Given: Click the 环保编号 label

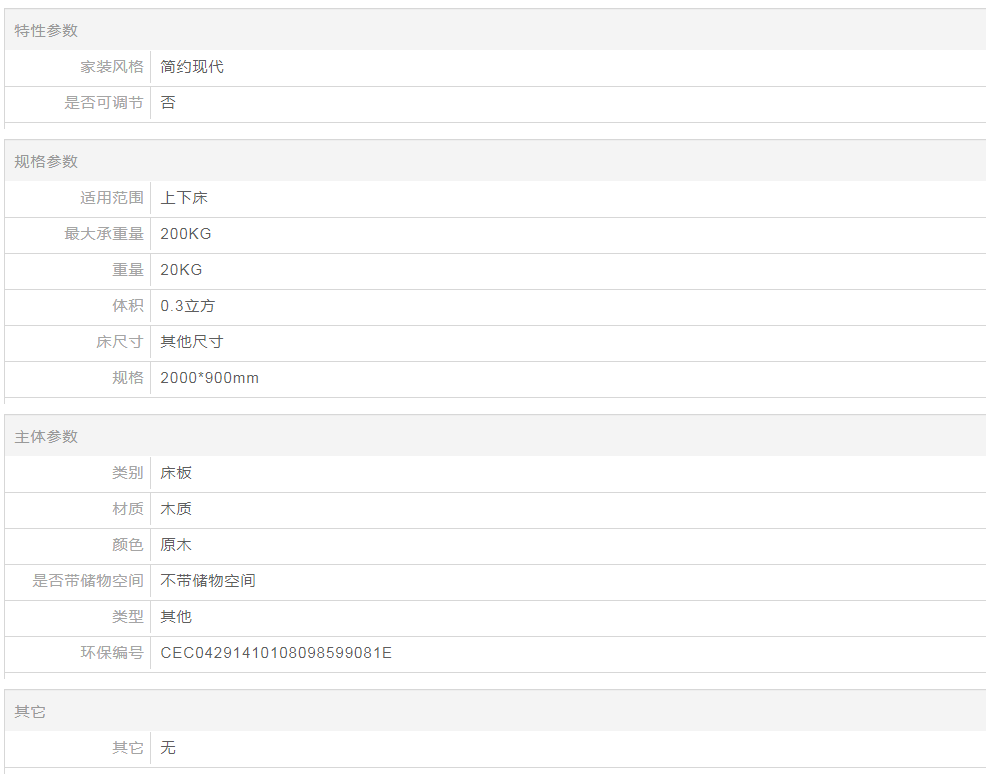Looking at the screenshot, I should point(112,653).
